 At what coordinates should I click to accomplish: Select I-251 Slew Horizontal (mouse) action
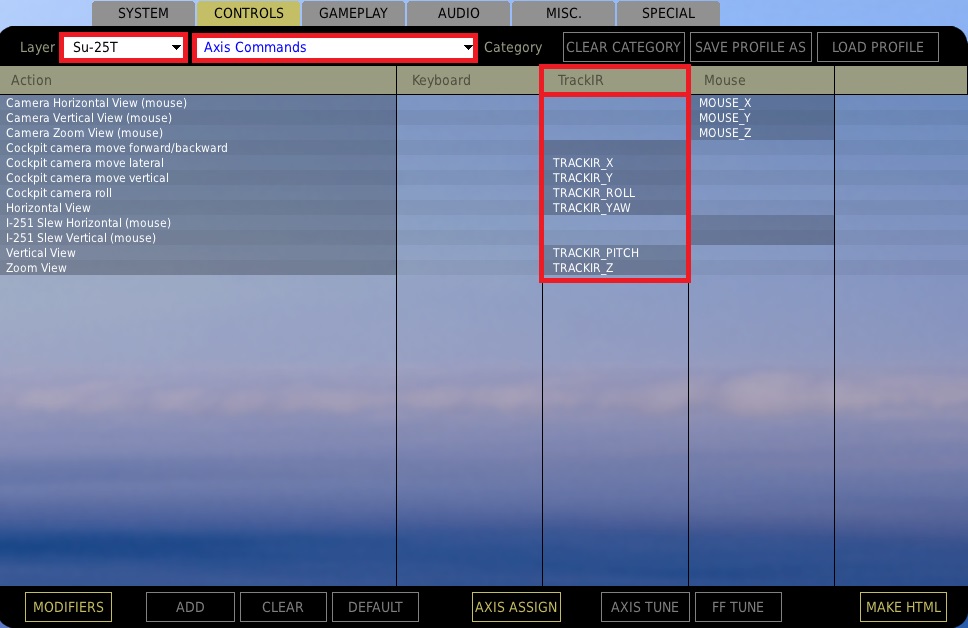[x=198, y=222]
